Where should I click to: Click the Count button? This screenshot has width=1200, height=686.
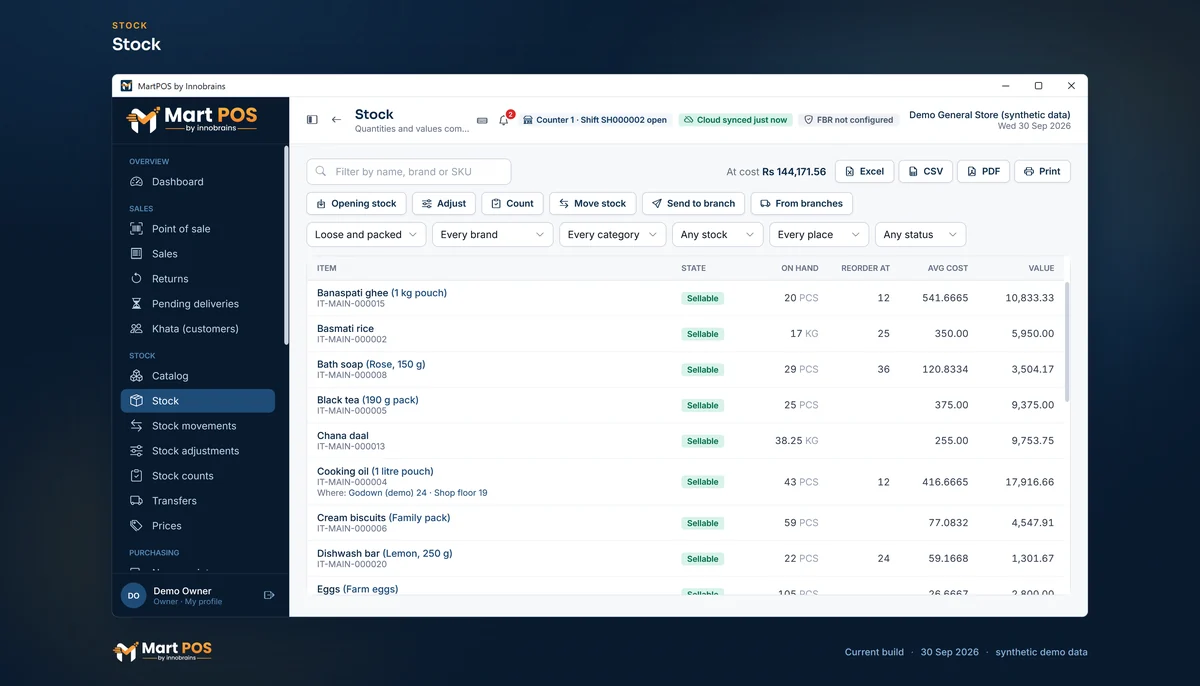(512, 204)
